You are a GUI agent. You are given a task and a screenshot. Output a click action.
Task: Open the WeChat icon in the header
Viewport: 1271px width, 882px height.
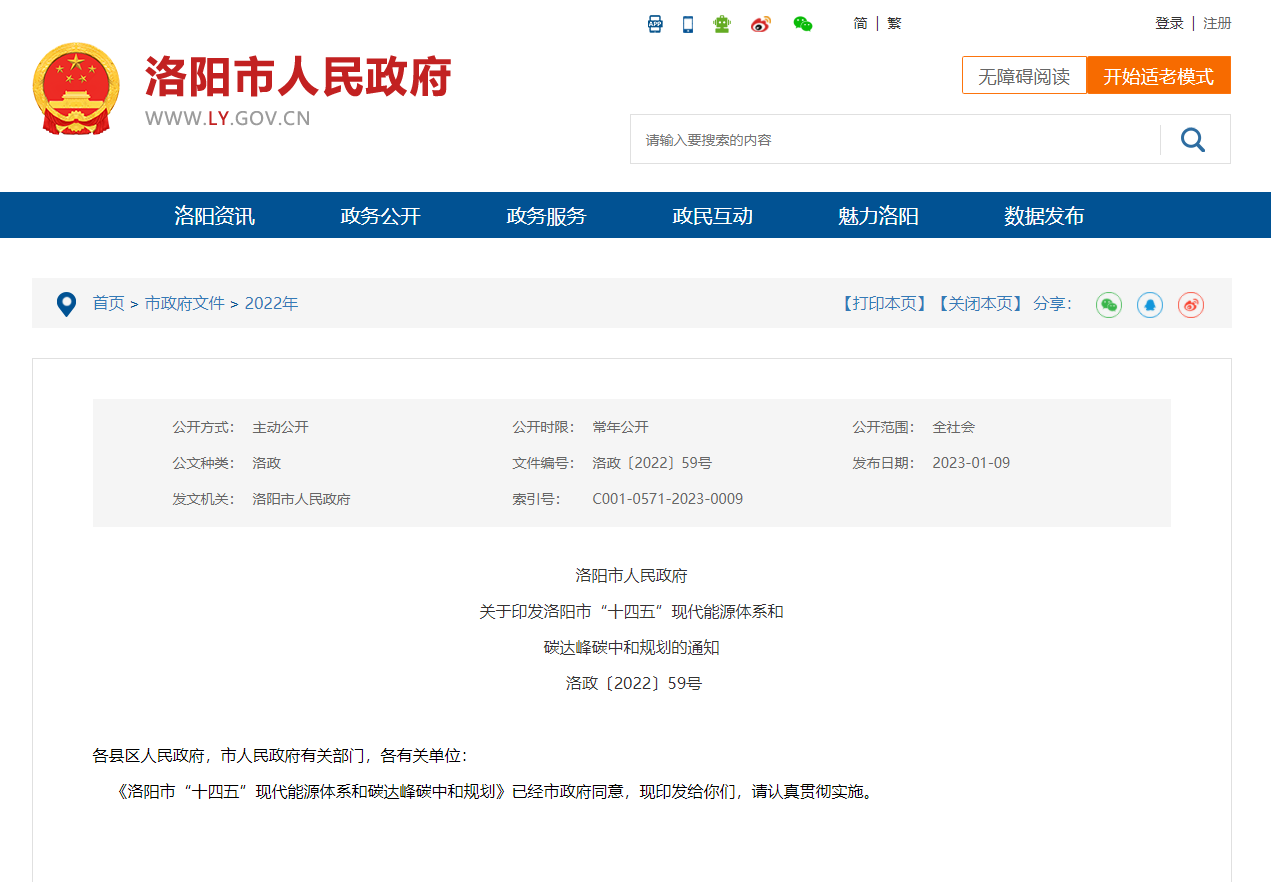point(801,23)
